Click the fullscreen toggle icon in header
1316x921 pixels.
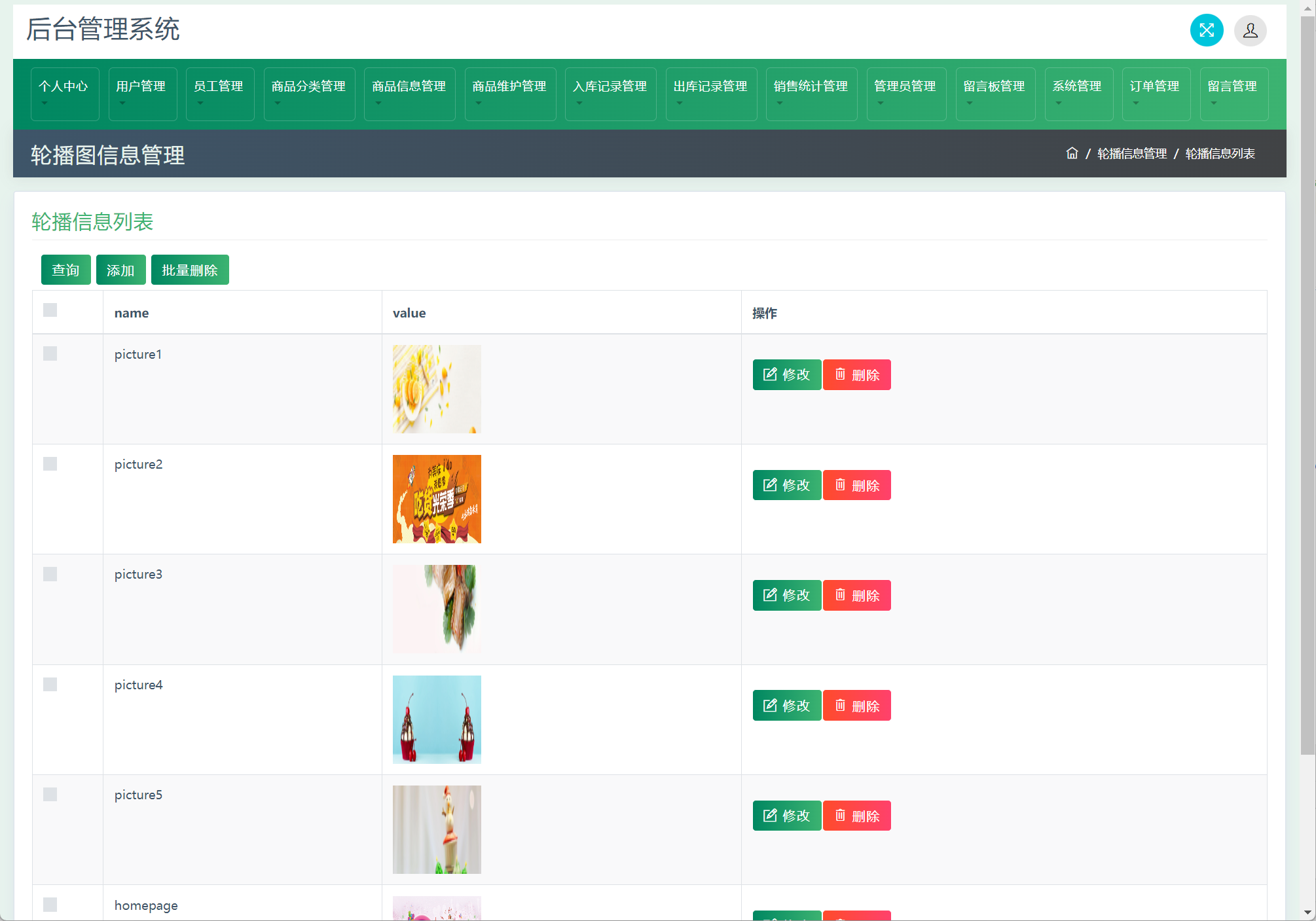tap(1206, 30)
